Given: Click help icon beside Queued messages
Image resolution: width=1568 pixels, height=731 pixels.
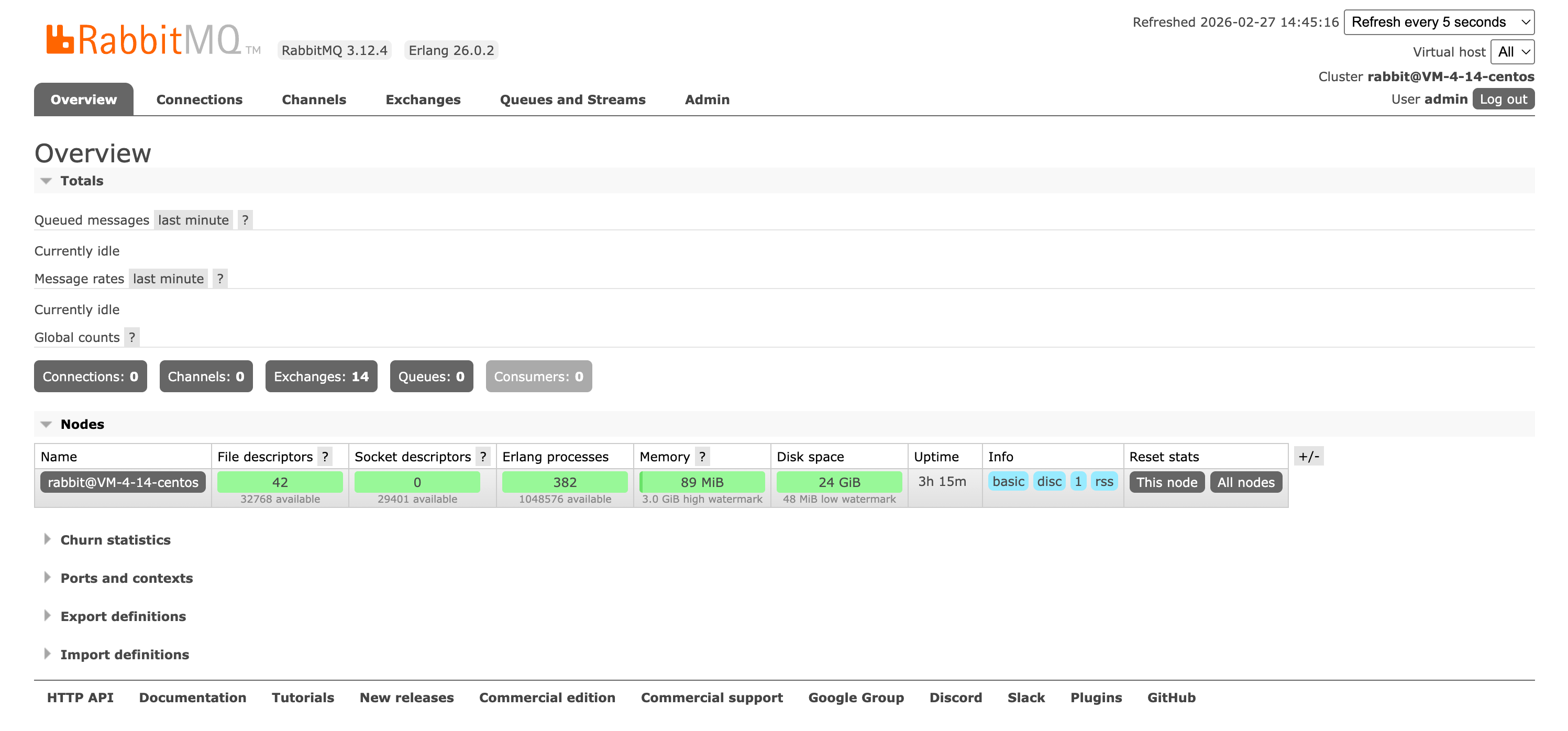Looking at the screenshot, I should tap(245, 220).
